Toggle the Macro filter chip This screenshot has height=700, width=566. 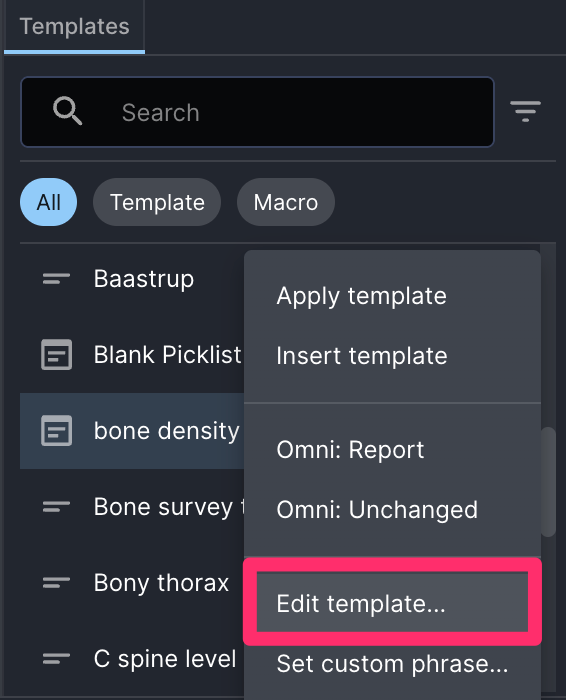[286, 202]
